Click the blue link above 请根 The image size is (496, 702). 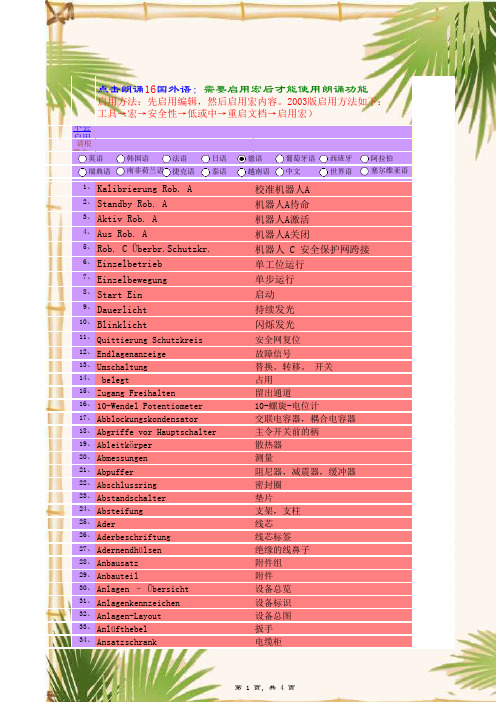[x=82, y=132]
